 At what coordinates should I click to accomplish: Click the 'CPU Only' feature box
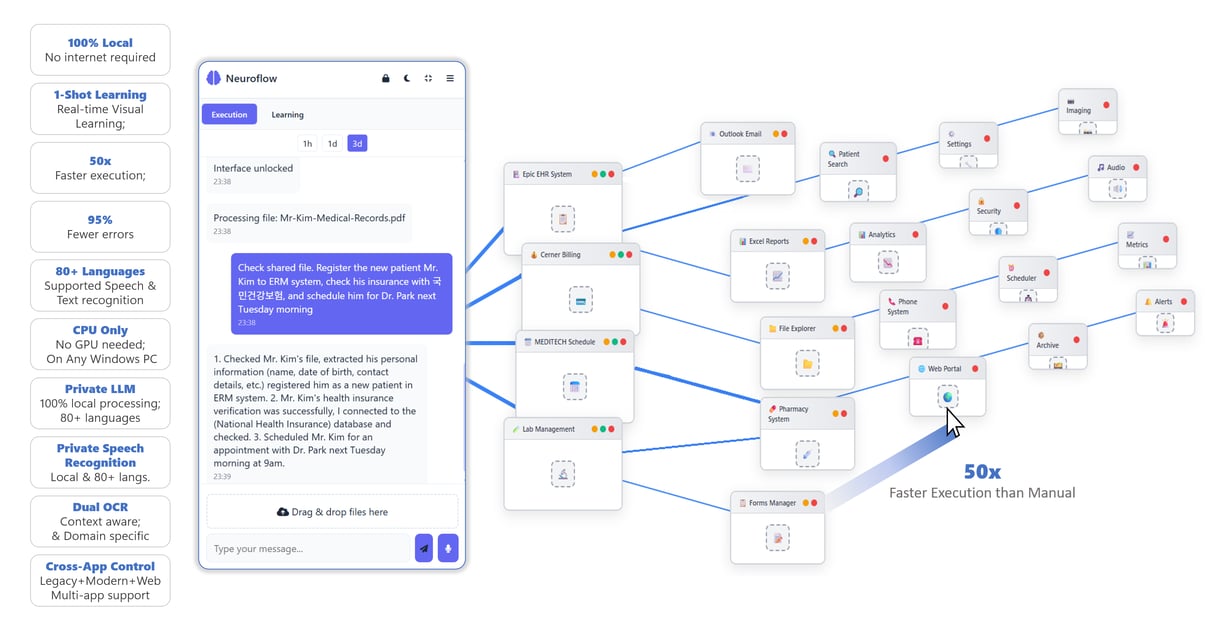100,344
